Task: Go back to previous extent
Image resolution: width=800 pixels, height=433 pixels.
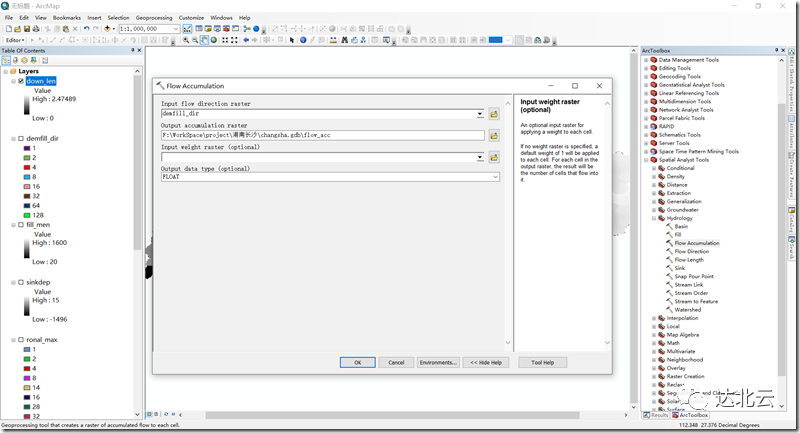Action: (x=246, y=40)
